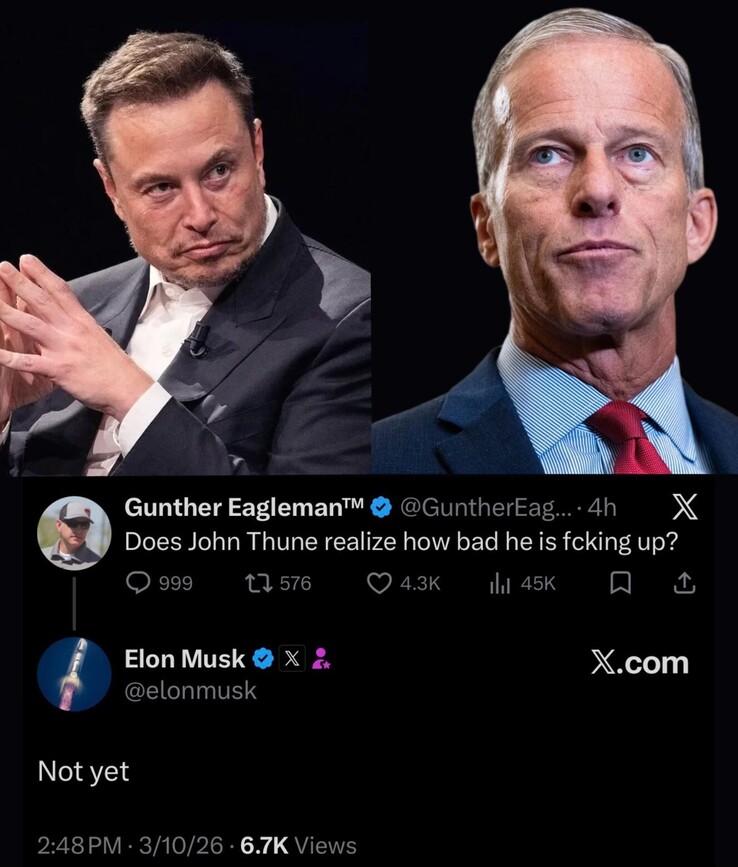Viewport: 738px width, 867px height.
Task: Open Elon Musk's rocket profile avatar
Action: tap(74, 674)
